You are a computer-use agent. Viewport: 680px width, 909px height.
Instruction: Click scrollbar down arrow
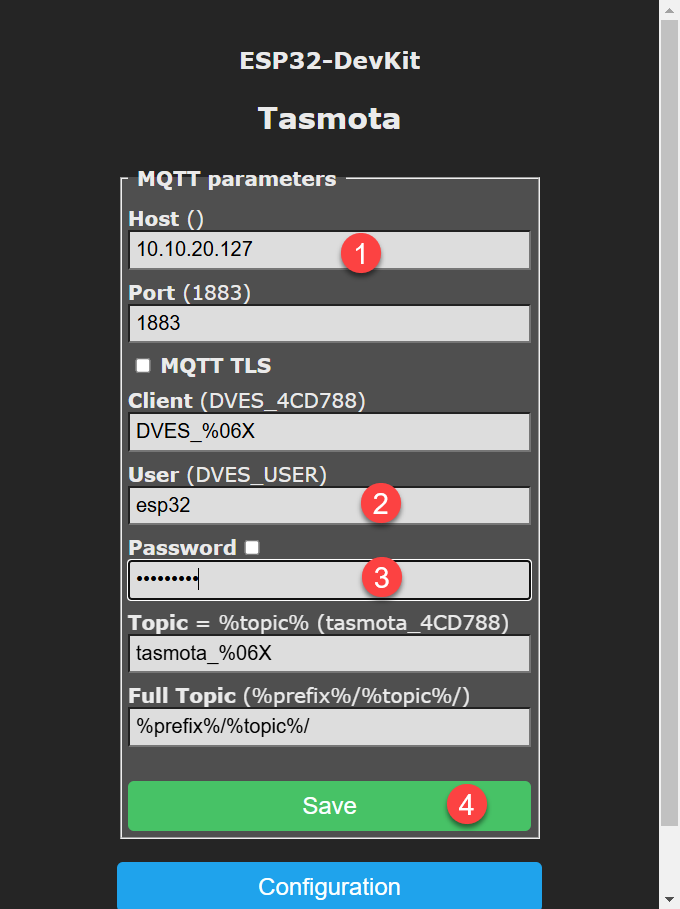(669, 898)
